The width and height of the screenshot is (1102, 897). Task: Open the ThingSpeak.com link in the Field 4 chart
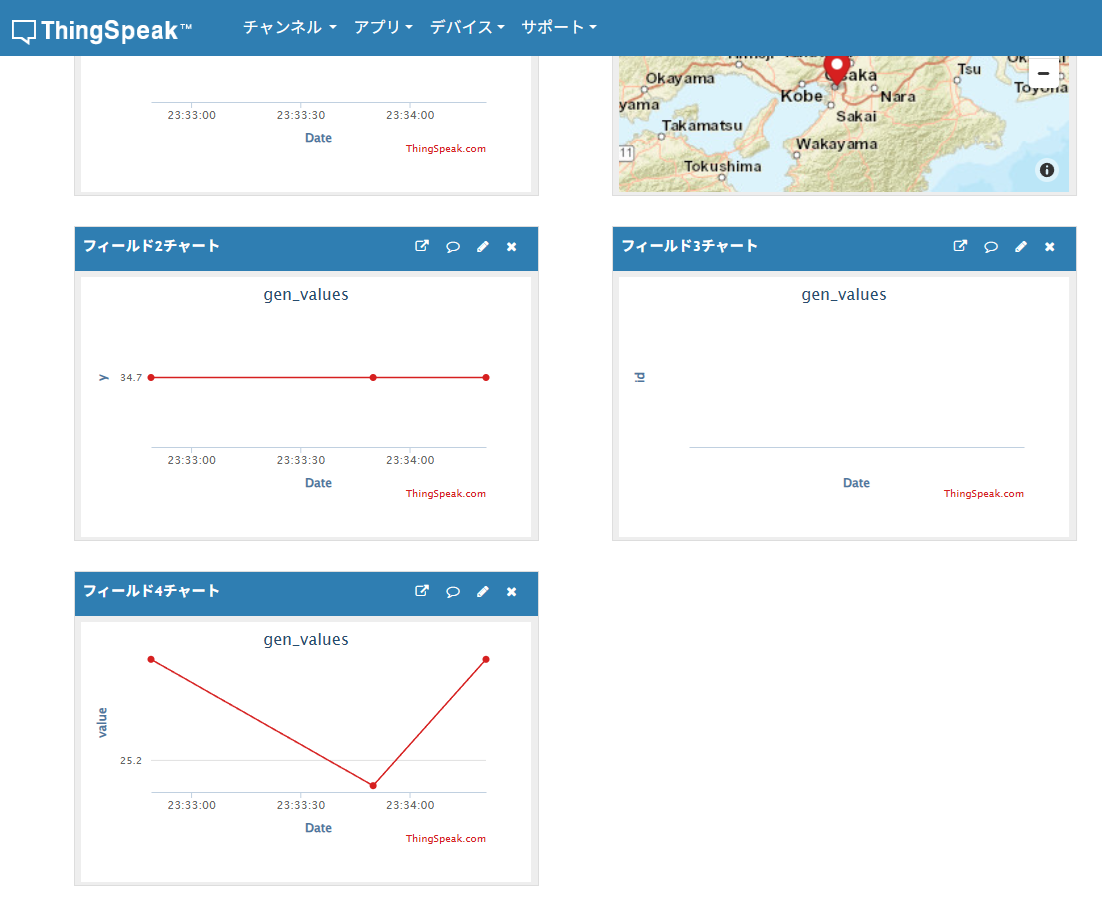[x=446, y=839]
